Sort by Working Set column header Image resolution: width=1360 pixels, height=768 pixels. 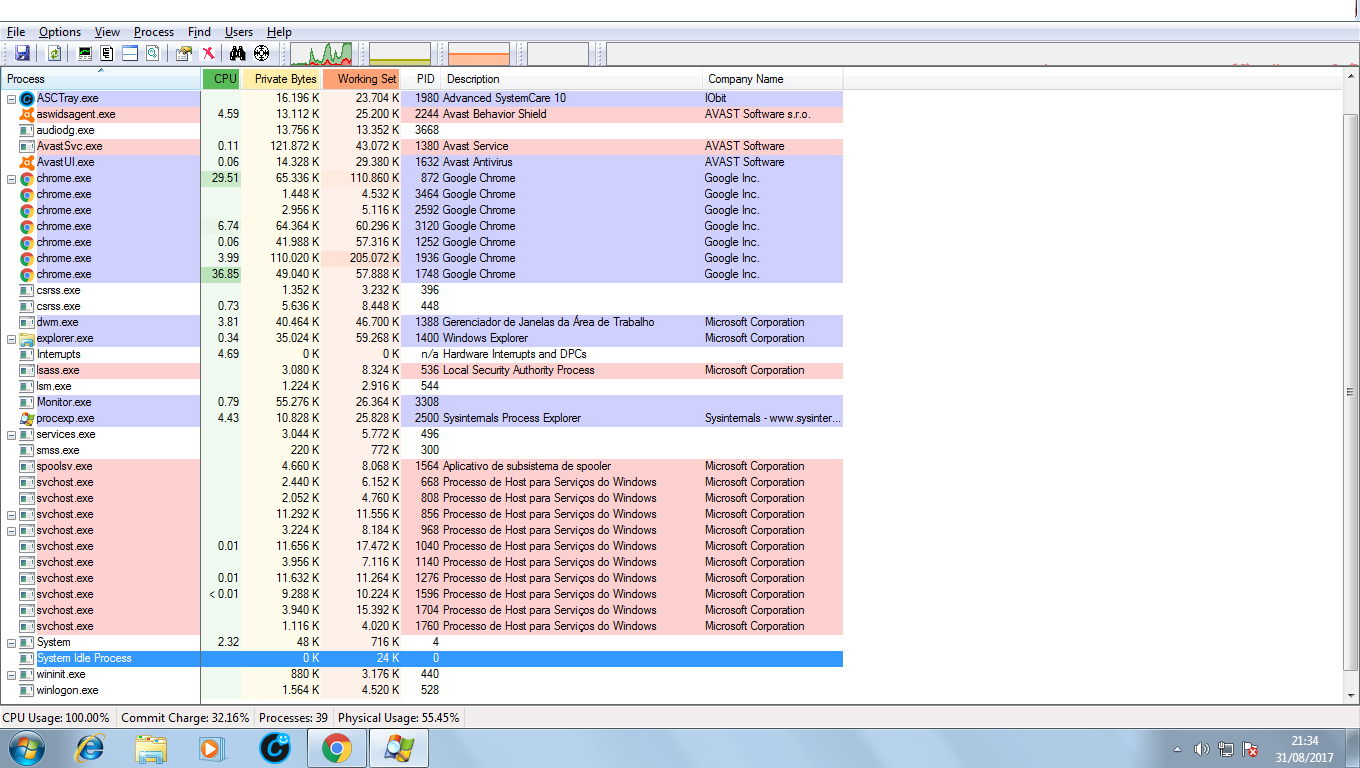point(362,79)
